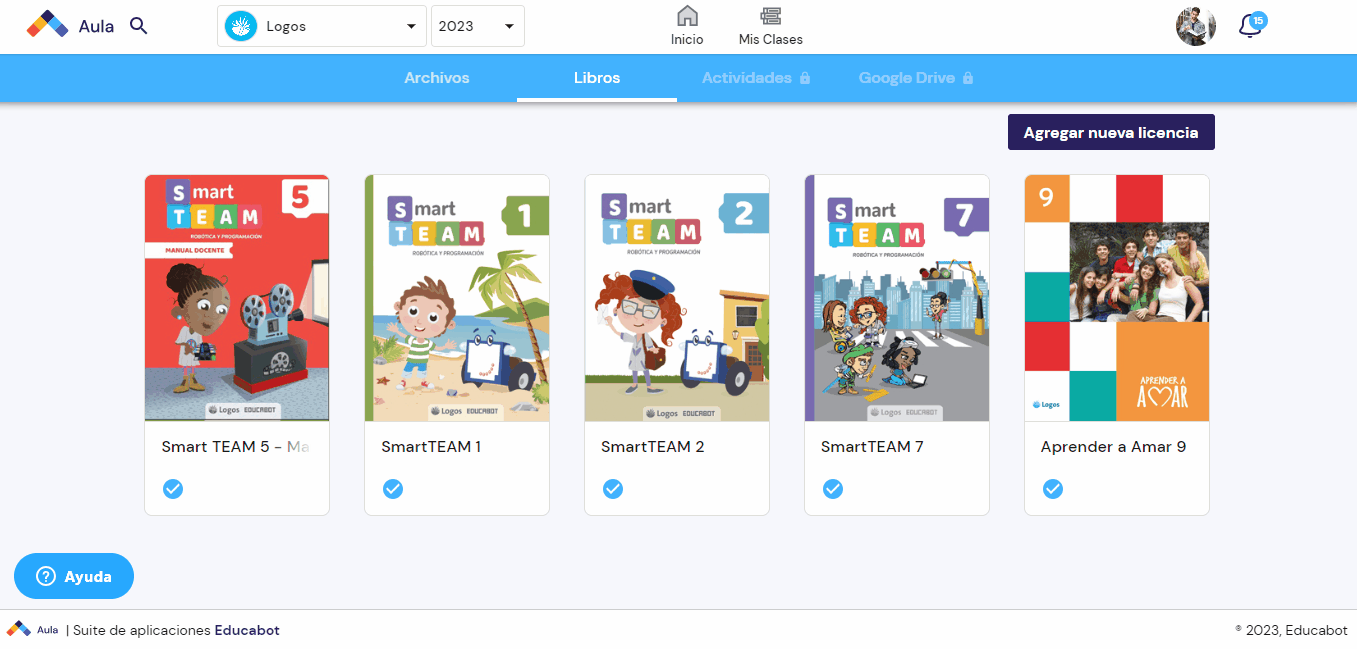
Task: Toggle checkmark on Aprender a Amar 9
Action: [1053, 489]
